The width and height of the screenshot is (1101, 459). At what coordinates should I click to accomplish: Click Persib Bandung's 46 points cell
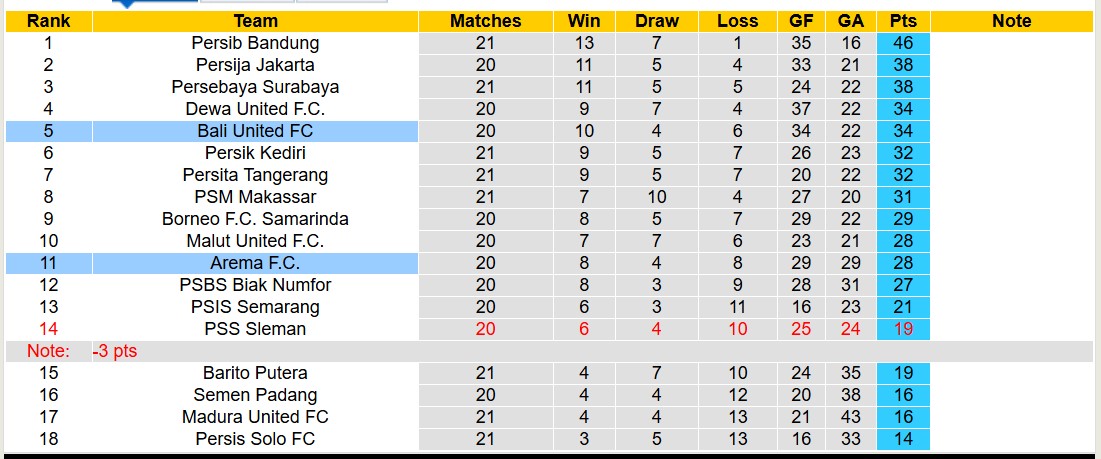click(x=903, y=43)
